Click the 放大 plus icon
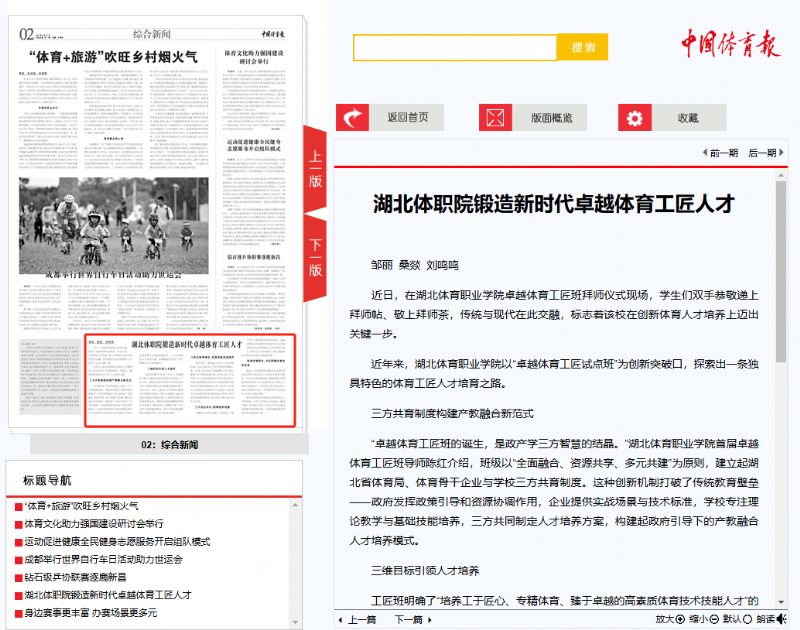 tap(680, 619)
